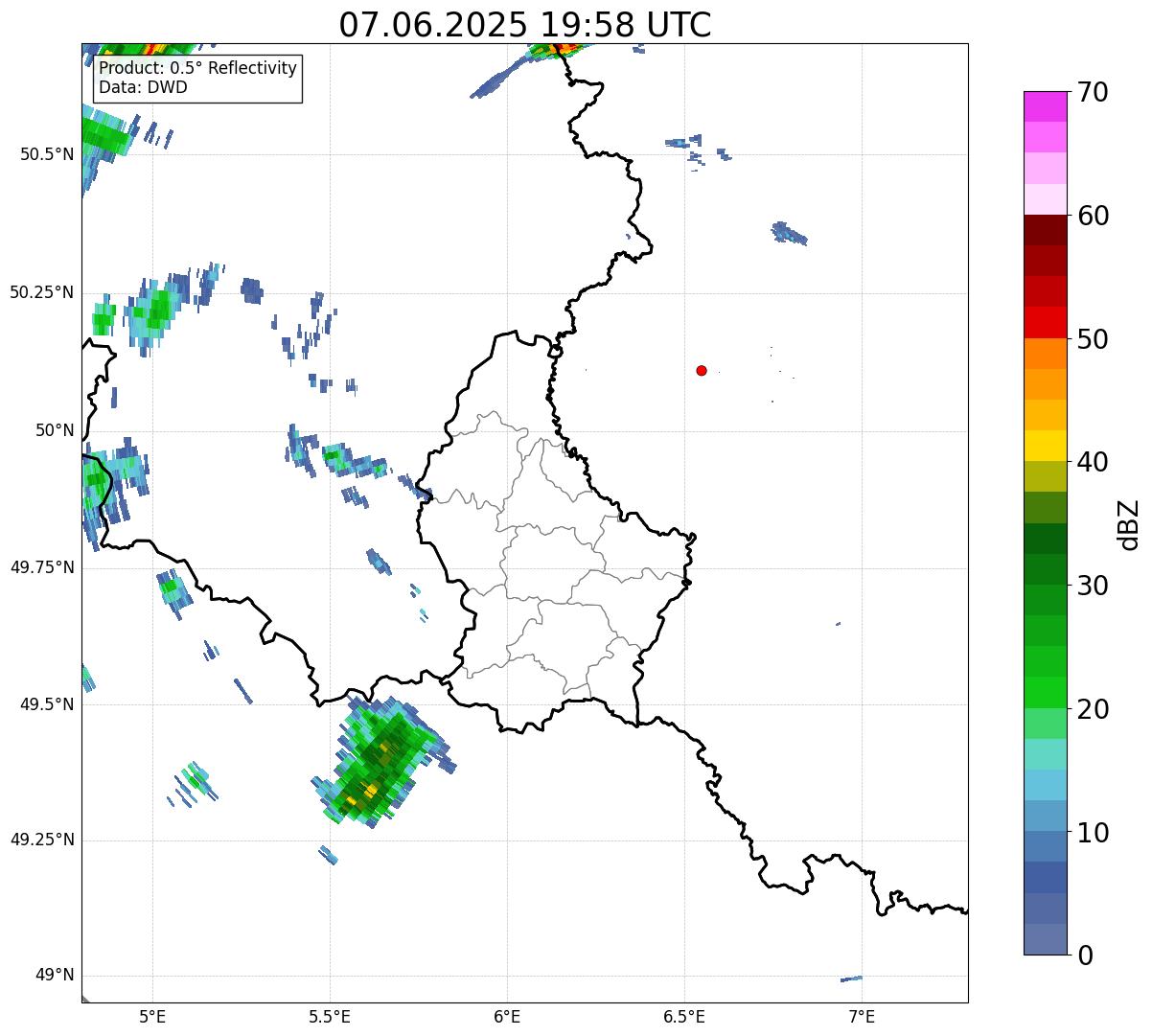Click the 50.5°N latitude label
The height and width of the screenshot is (1036, 1152).
click(x=47, y=154)
